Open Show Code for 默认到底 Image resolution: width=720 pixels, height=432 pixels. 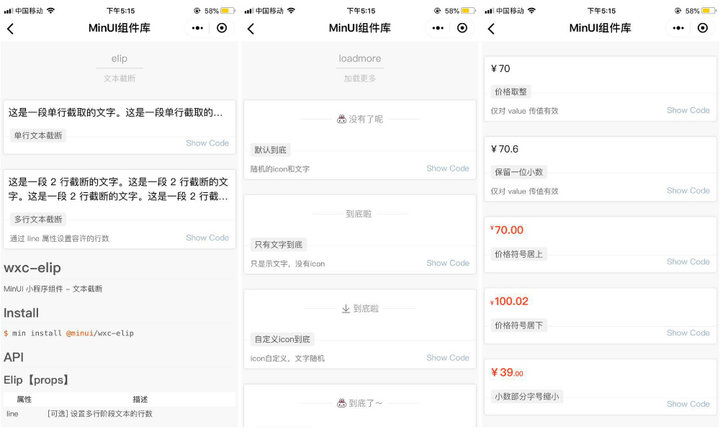pyautogui.click(x=447, y=168)
